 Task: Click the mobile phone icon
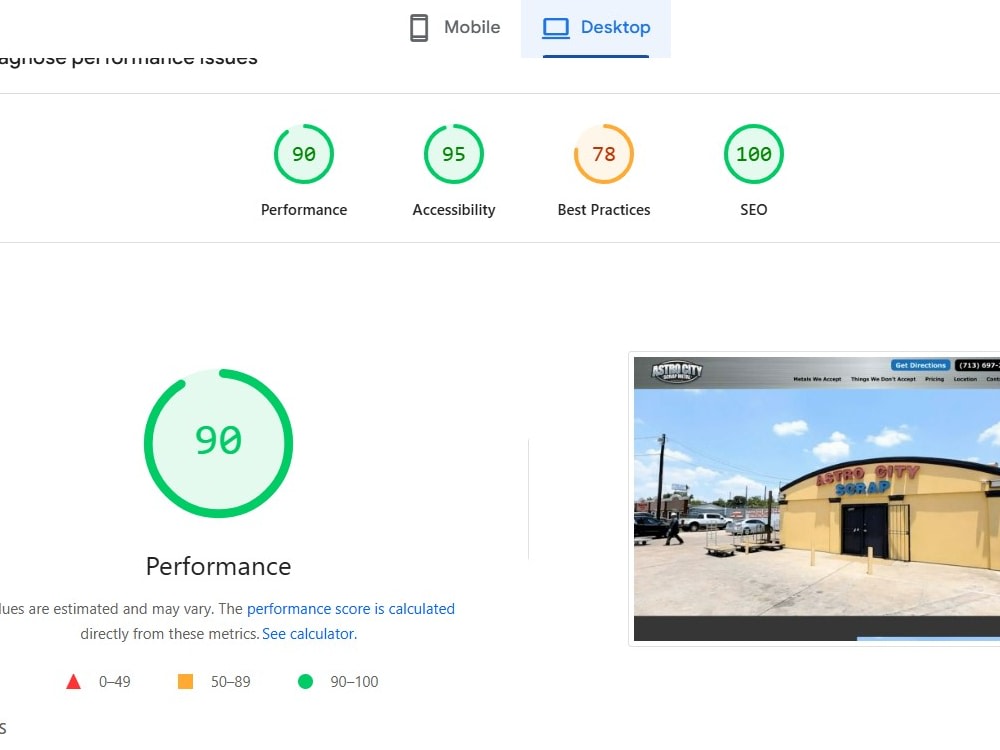[419, 28]
